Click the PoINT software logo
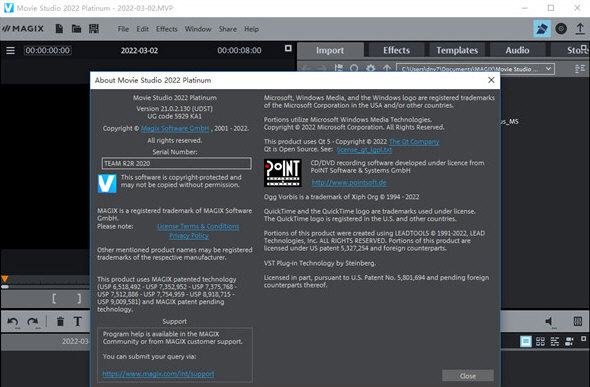This screenshot has width=590, height=387. (x=283, y=173)
